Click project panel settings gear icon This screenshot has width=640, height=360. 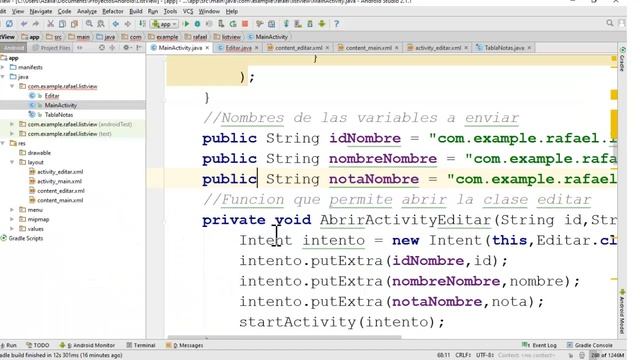126,48
